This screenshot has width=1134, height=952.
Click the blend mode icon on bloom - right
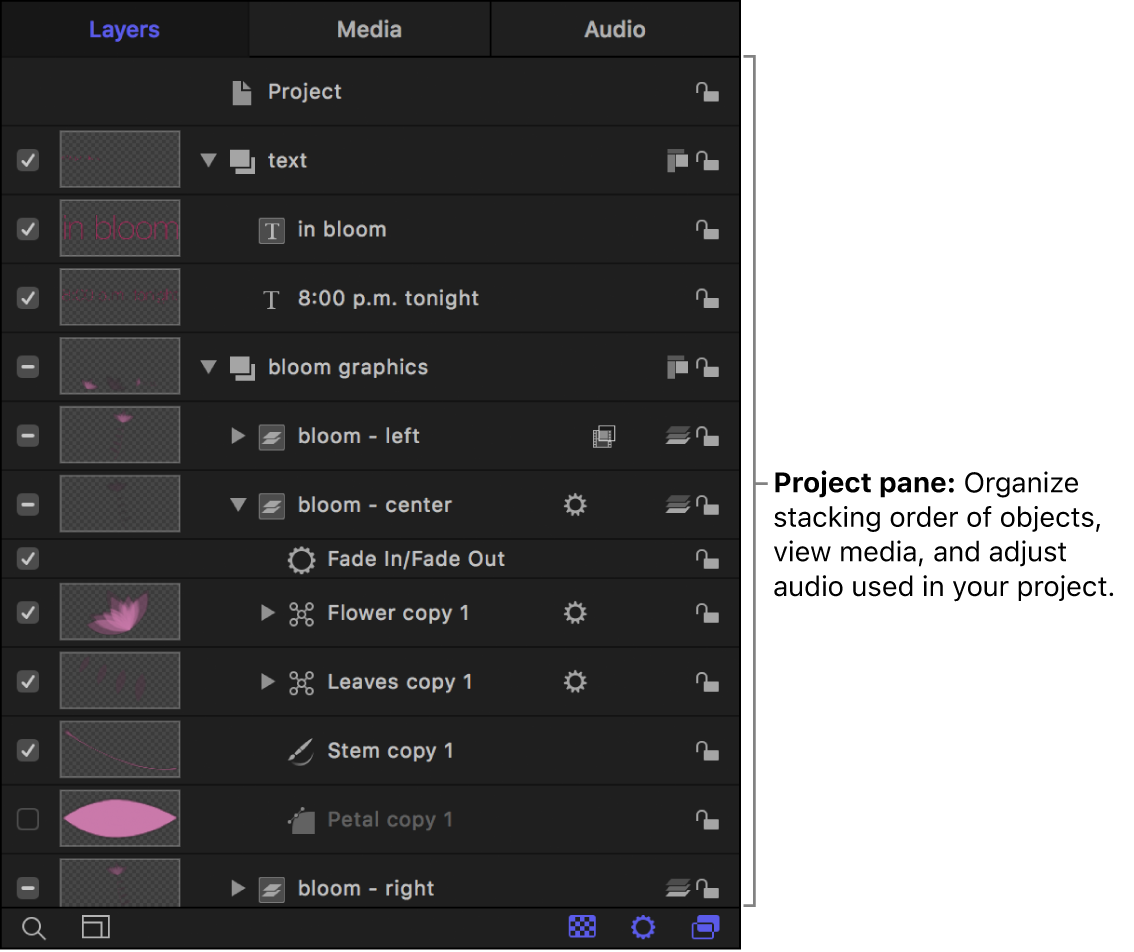coord(678,888)
